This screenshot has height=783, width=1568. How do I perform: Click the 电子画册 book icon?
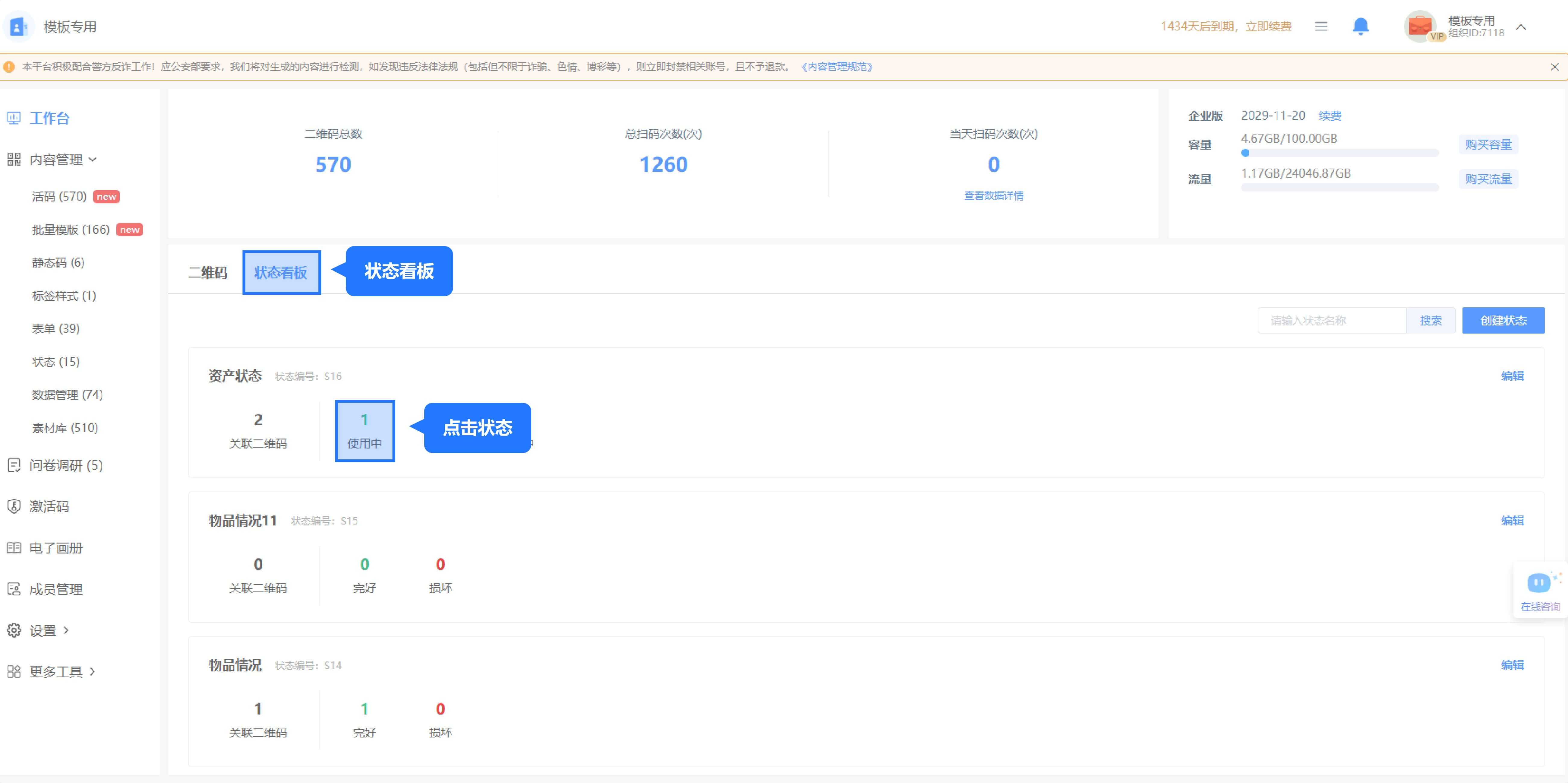[14, 547]
